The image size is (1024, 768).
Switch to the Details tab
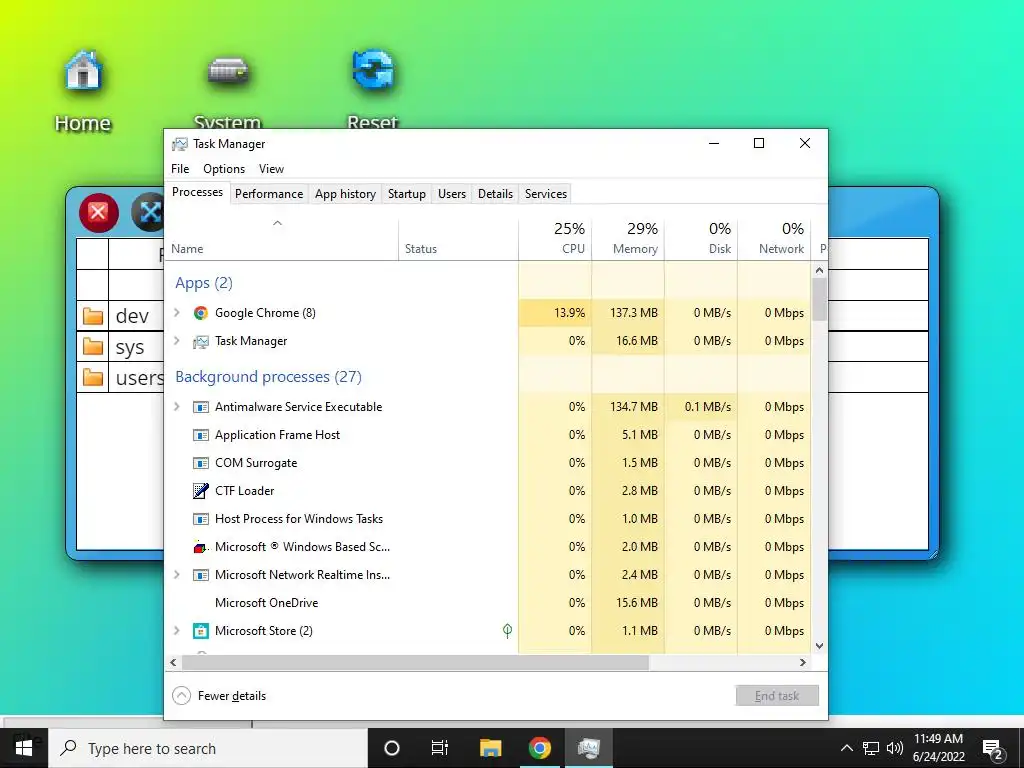click(x=495, y=194)
